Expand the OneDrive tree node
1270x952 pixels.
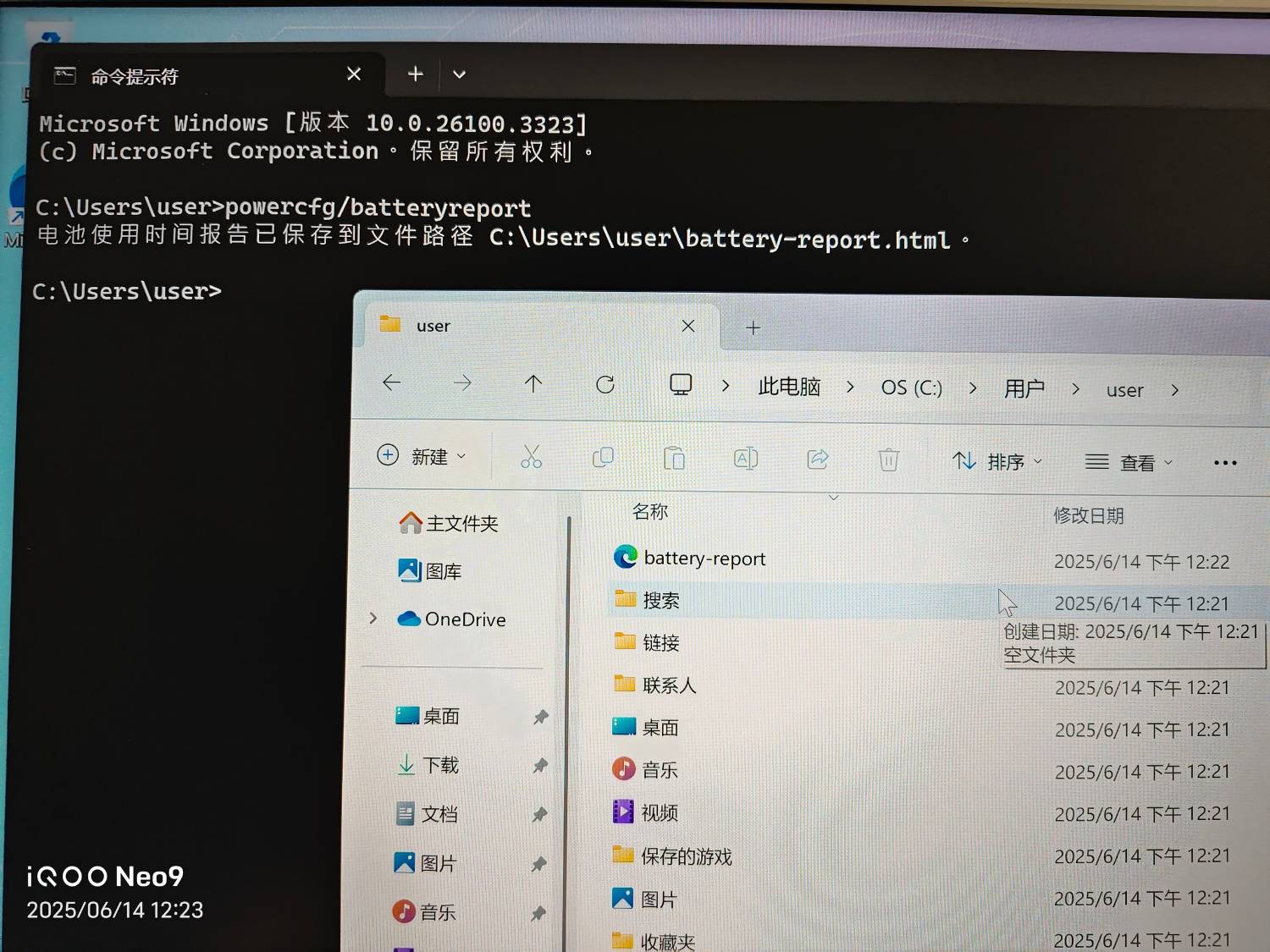(x=373, y=619)
